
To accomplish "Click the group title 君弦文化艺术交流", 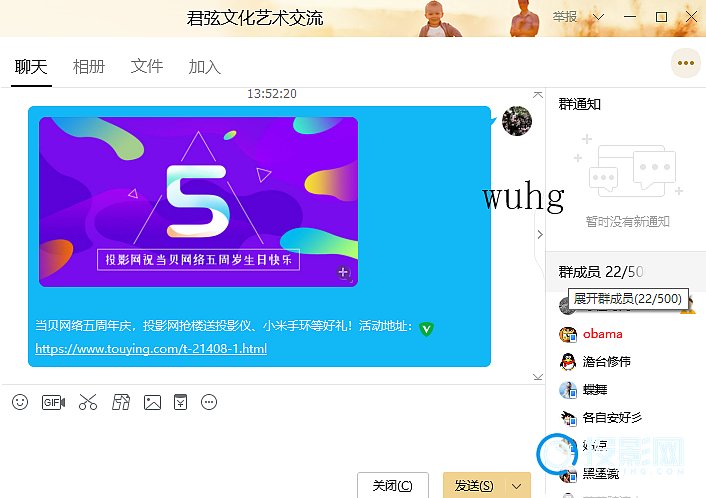I will pyautogui.click(x=255, y=18).
